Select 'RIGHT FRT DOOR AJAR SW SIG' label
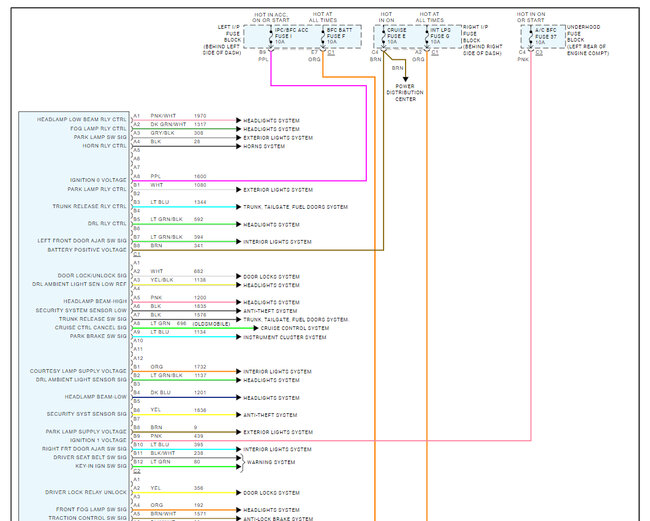Screen dimensions: 650x521 click(x=84, y=449)
